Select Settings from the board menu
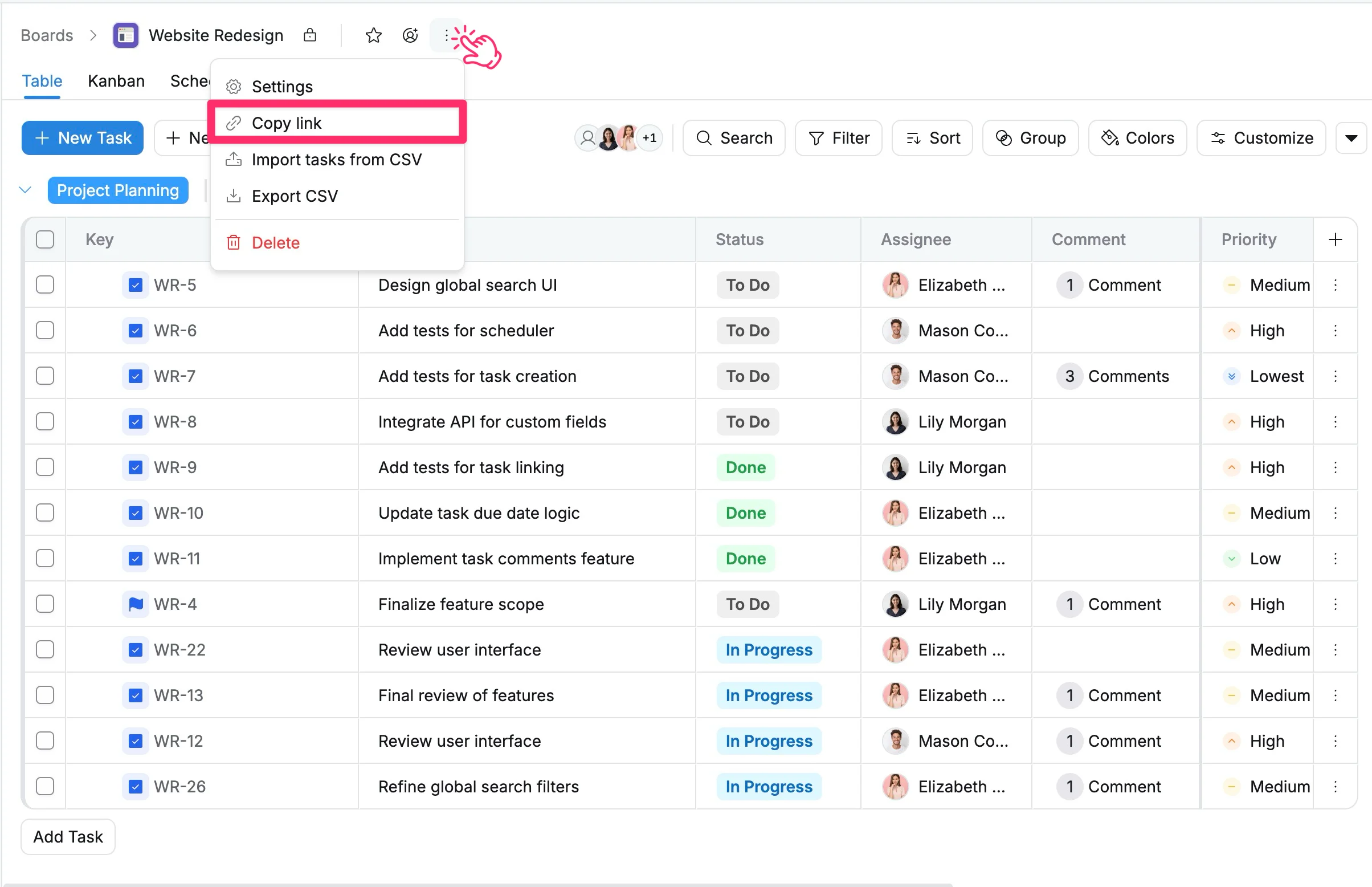 (x=337, y=87)
